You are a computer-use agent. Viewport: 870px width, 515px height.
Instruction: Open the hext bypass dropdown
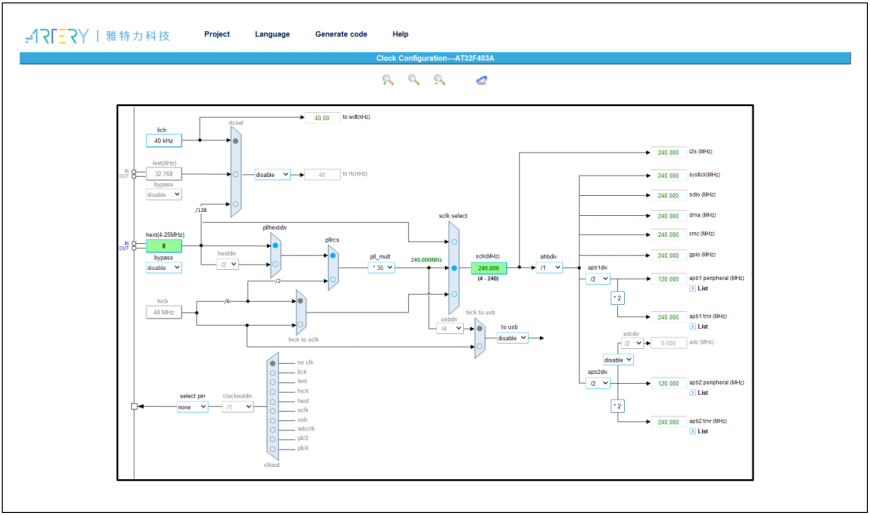point(164,267)
